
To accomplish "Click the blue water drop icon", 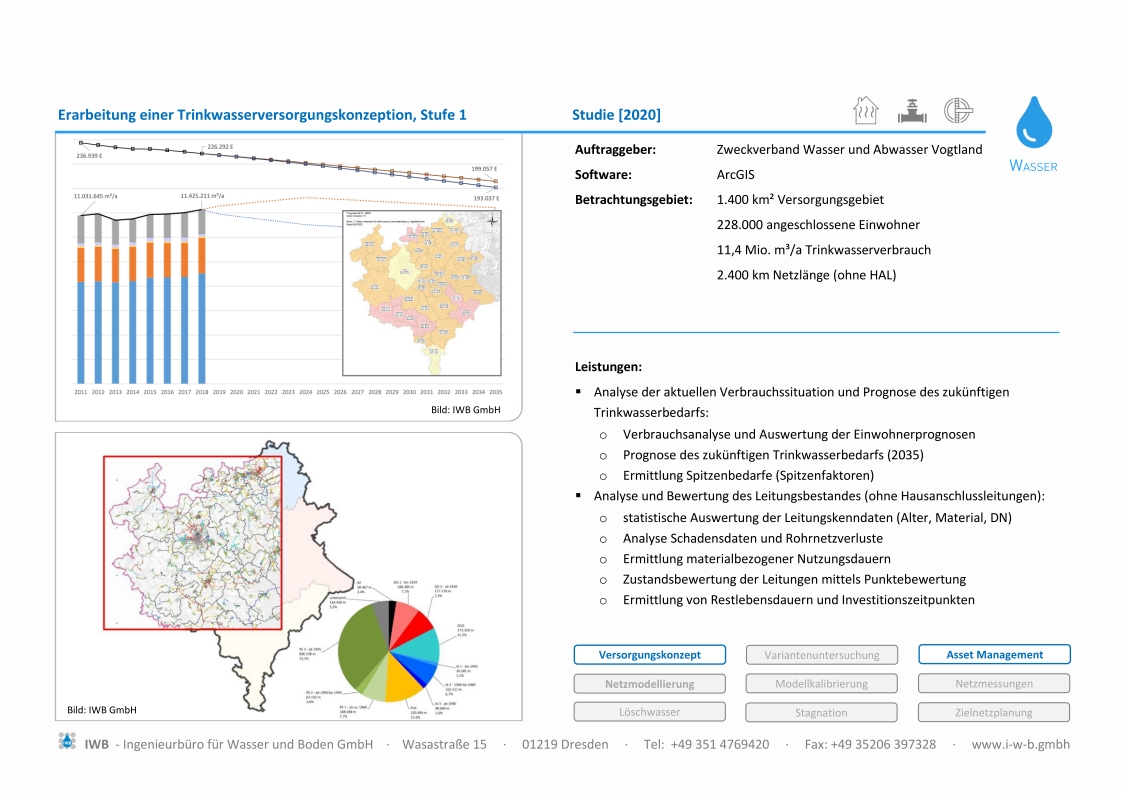I will 1034,123.
